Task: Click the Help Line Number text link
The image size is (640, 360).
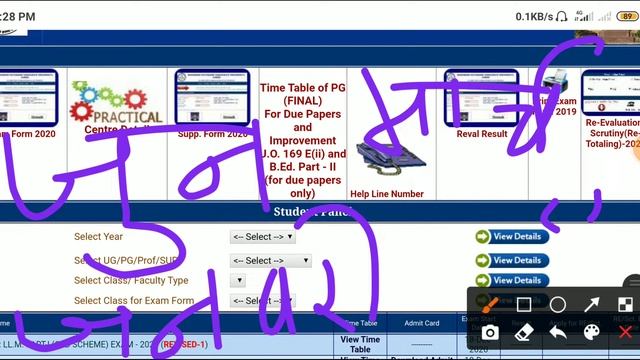Action: 387,194
